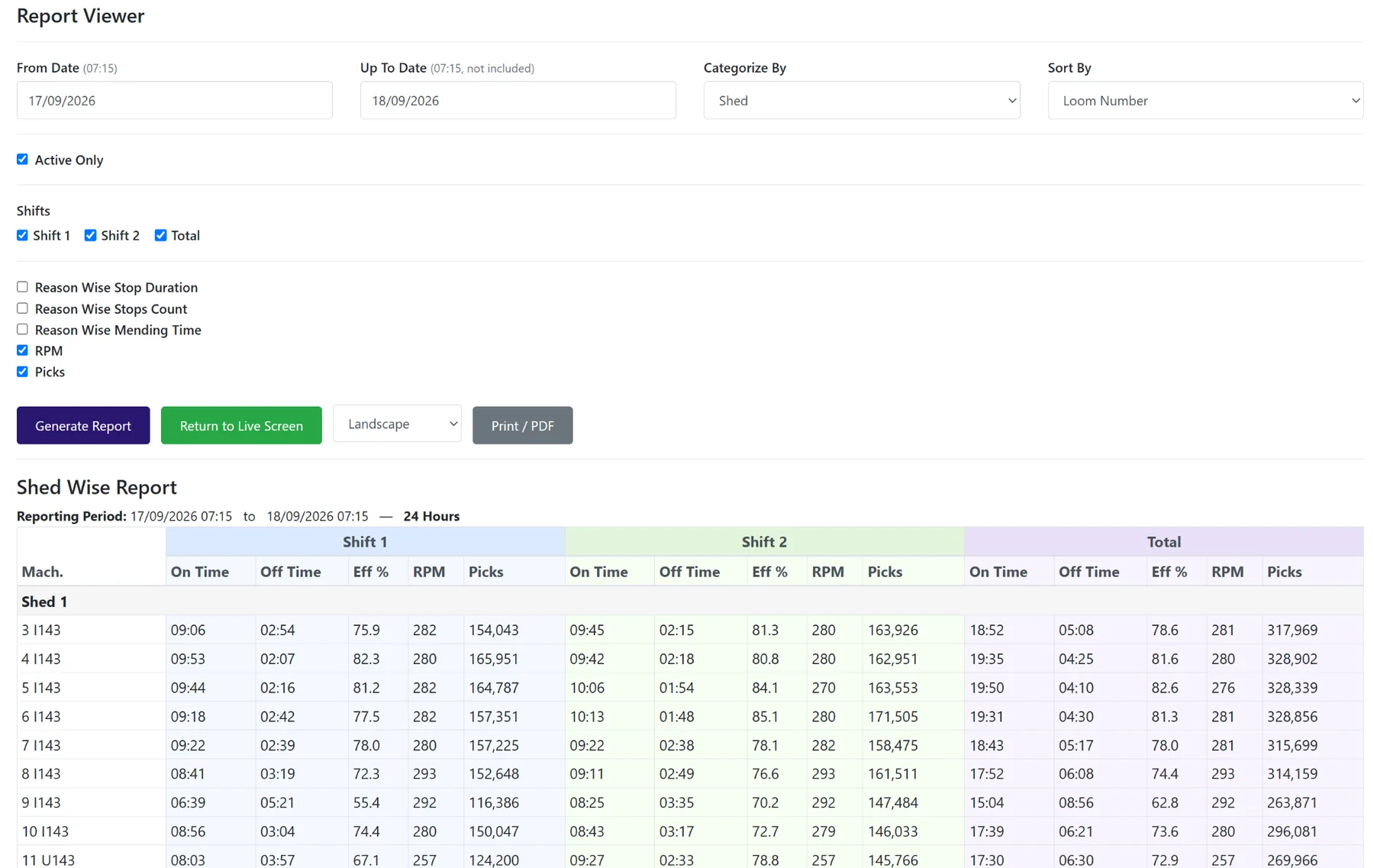Toggle the Active Only checkbox

pos(22,160)
